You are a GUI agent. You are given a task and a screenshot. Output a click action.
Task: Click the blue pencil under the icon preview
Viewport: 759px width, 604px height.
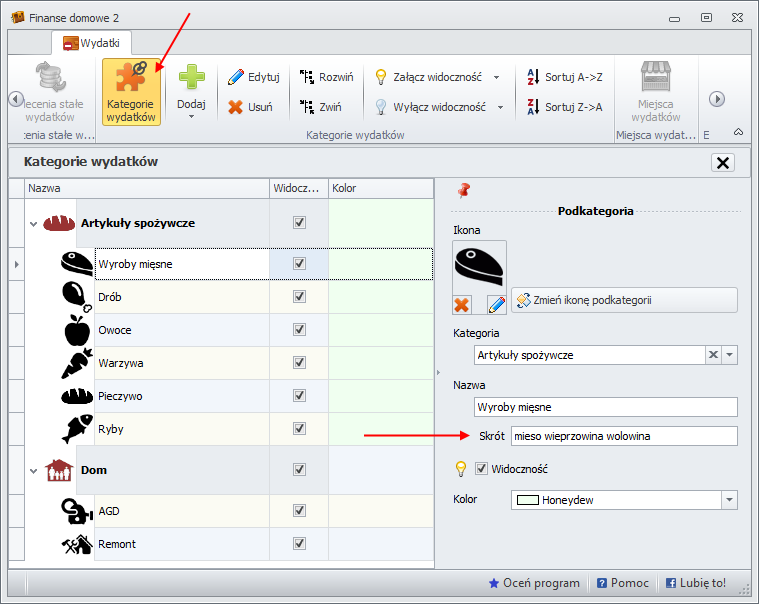click(x=496, y=304)
